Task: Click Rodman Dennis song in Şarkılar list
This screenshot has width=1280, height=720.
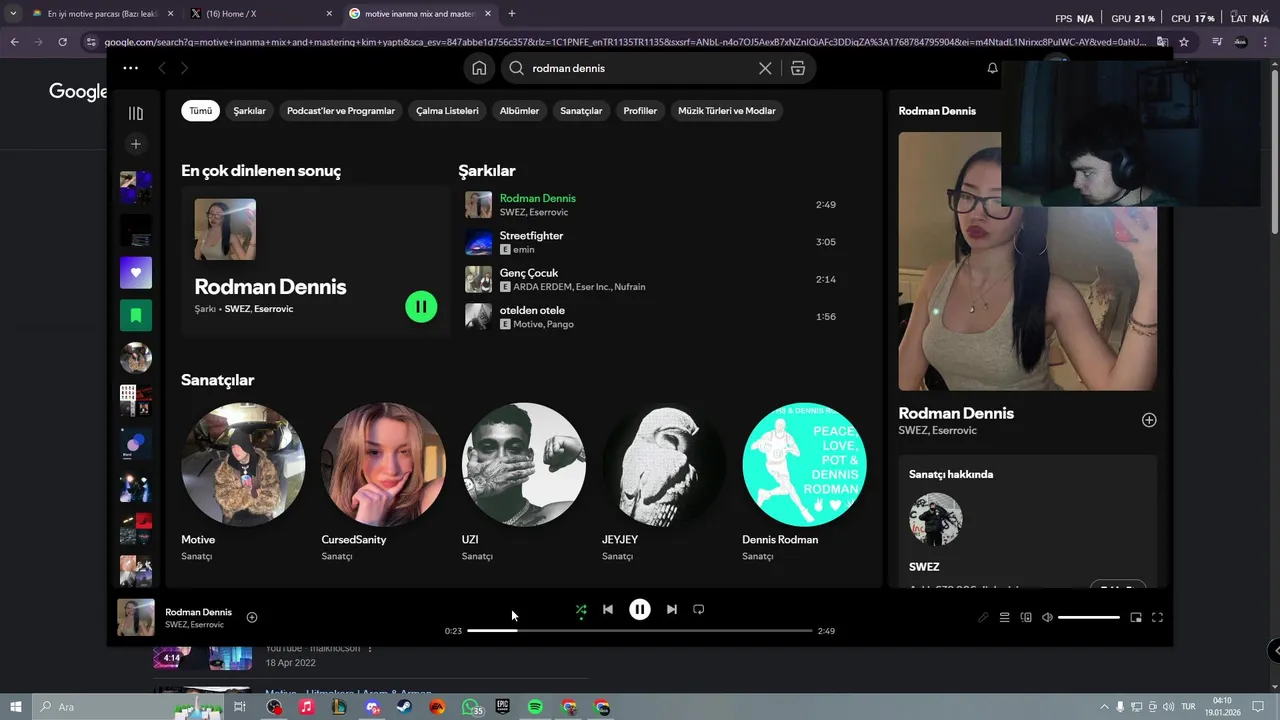Action: pos(538,198)
